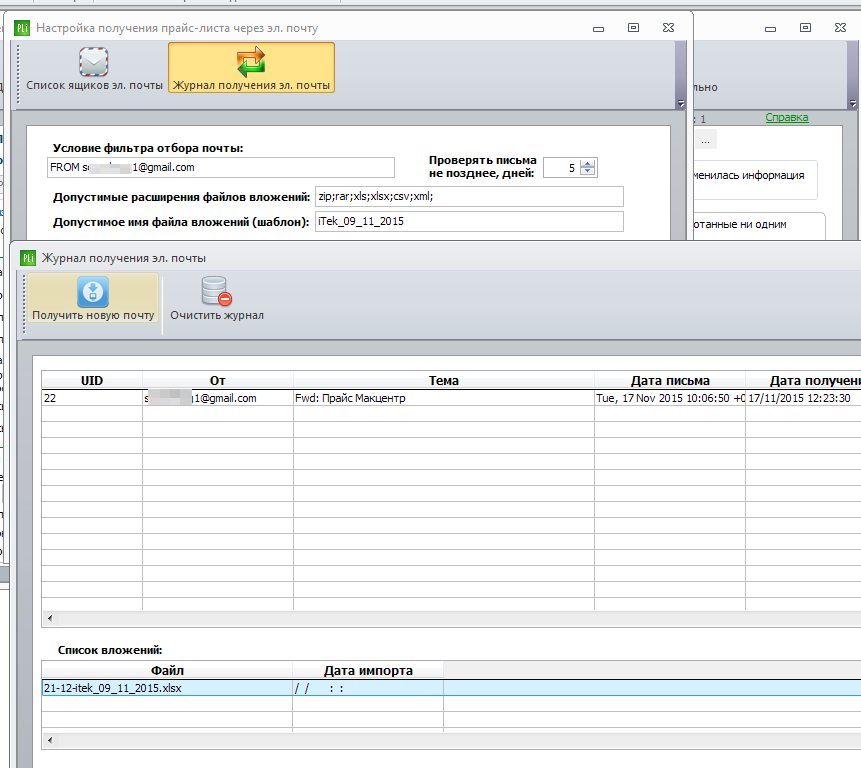Select the email receipt log toolbar button
Screen dimensions: 861x768
pyautogui.click(x=251, y=68)
